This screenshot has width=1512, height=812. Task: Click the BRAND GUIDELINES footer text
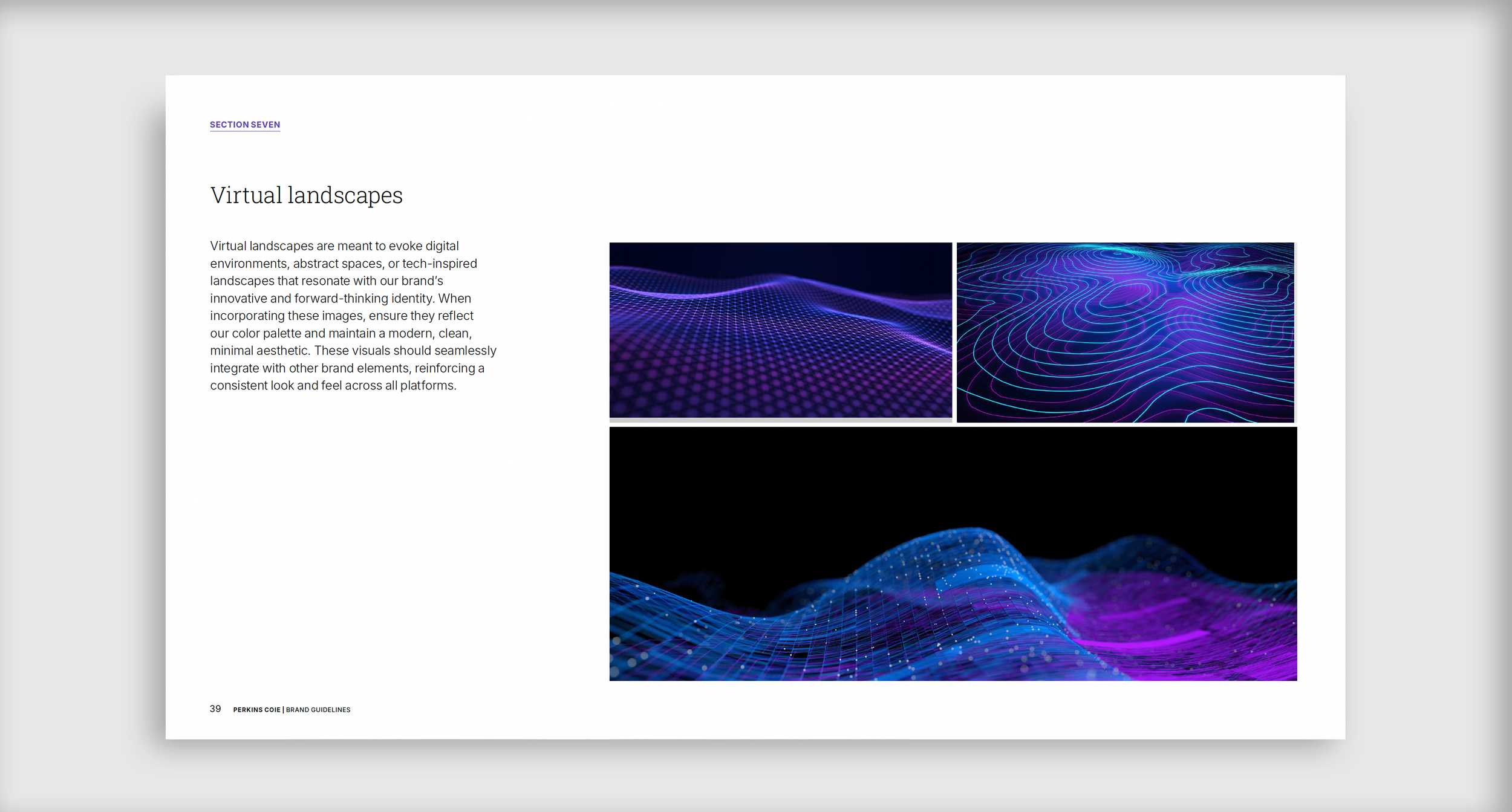318,710
